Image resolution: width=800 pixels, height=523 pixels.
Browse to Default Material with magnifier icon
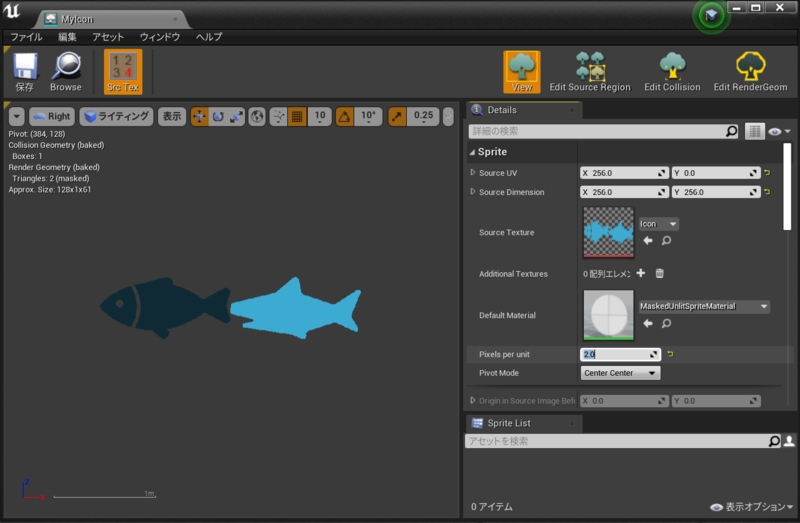click(666, 323)
